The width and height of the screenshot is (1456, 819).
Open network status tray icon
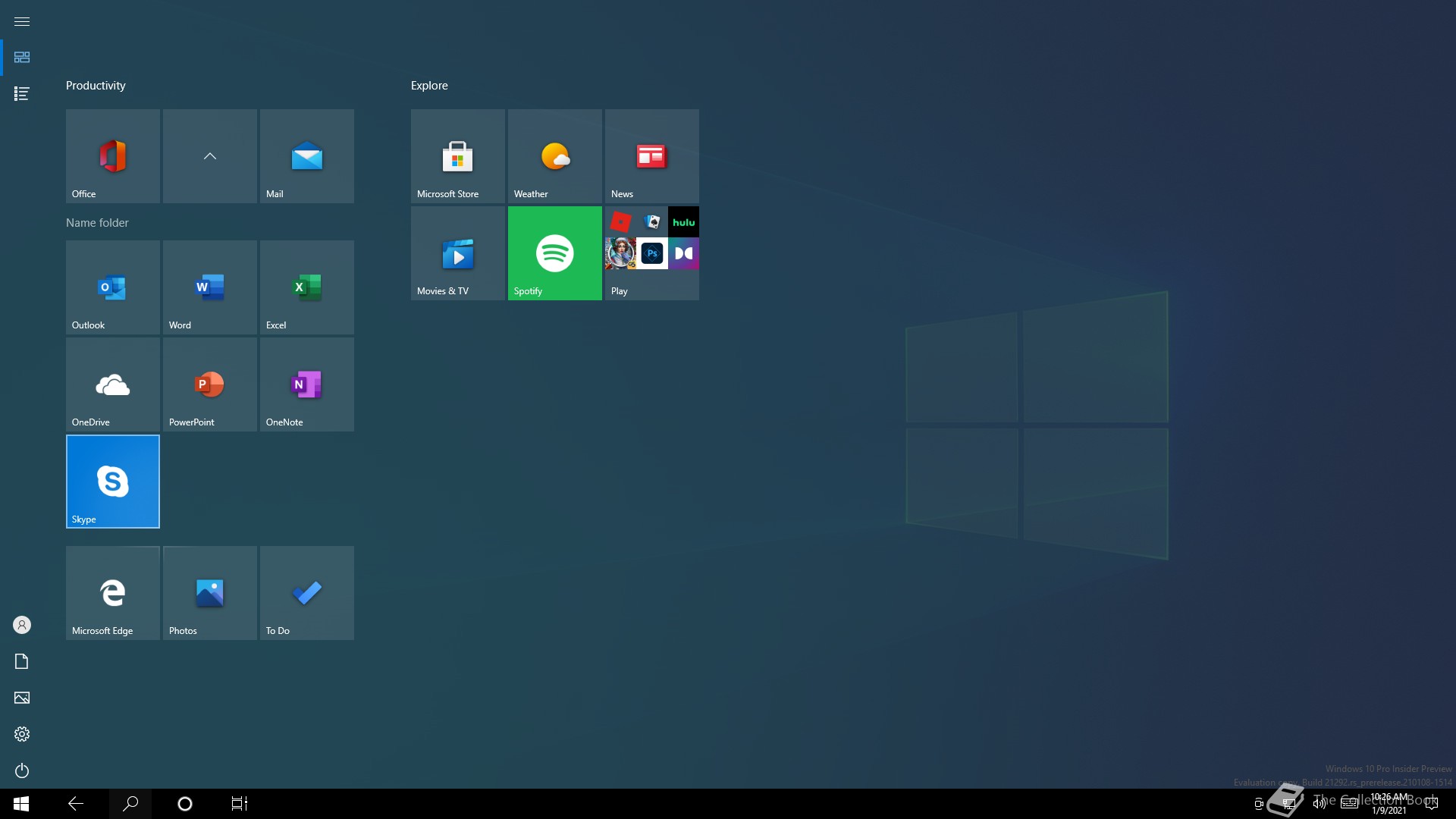pos(1288,804)
